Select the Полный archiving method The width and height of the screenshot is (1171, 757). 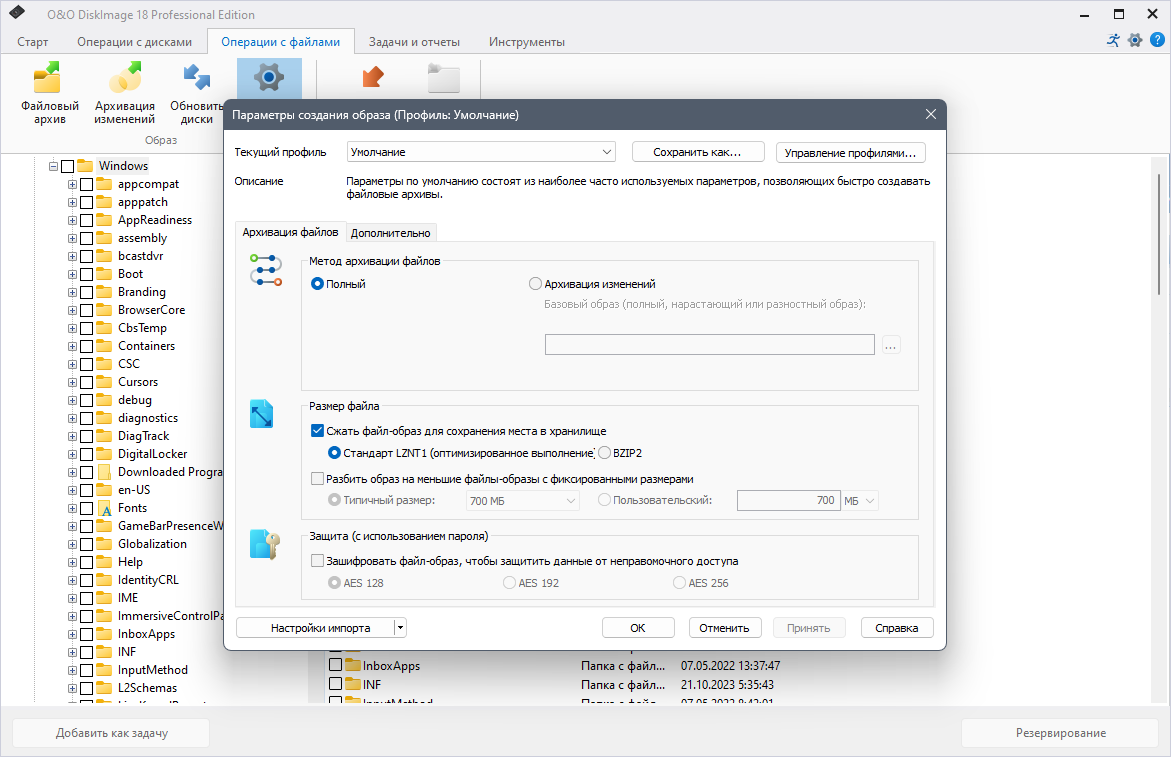pyautogui.click(x=317, y=284)
